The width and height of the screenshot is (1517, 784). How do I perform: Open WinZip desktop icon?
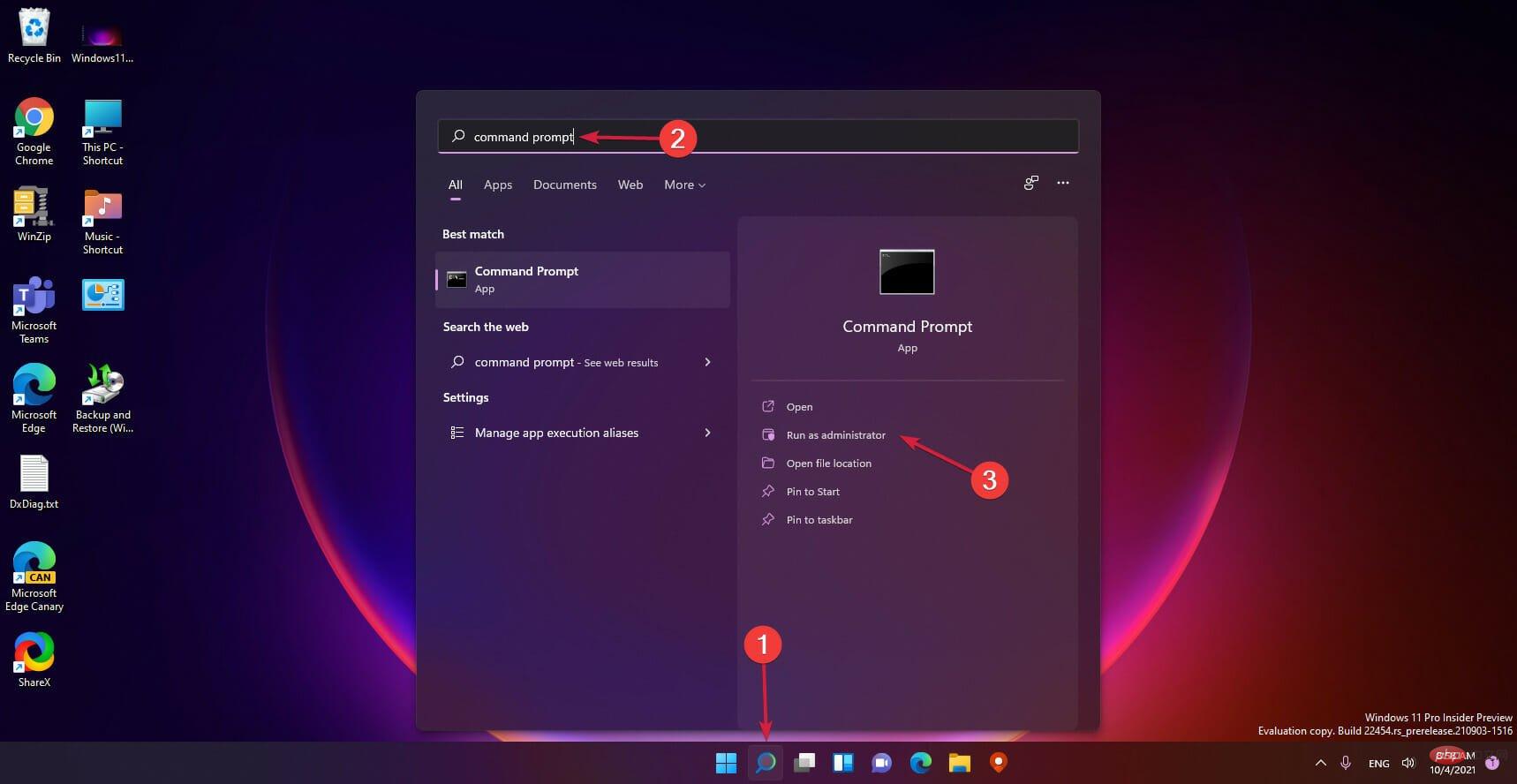point(34,214)
